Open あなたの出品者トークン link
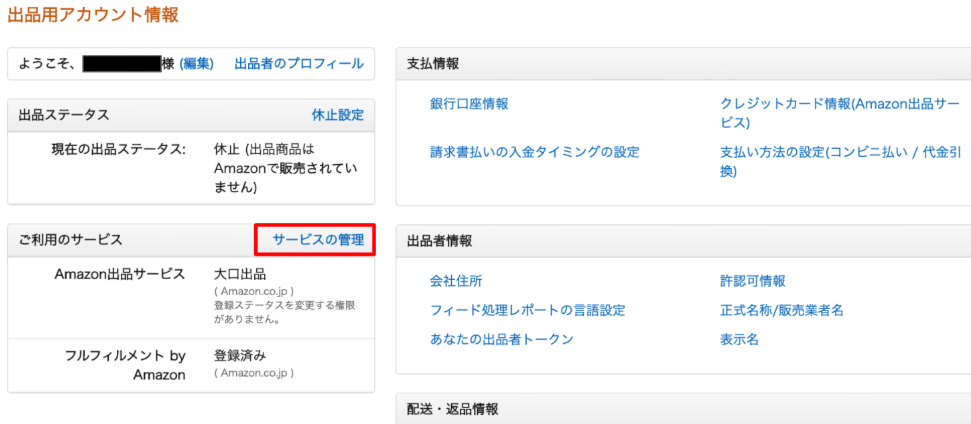This screenshot has width=971, height=424. [502, 339]
